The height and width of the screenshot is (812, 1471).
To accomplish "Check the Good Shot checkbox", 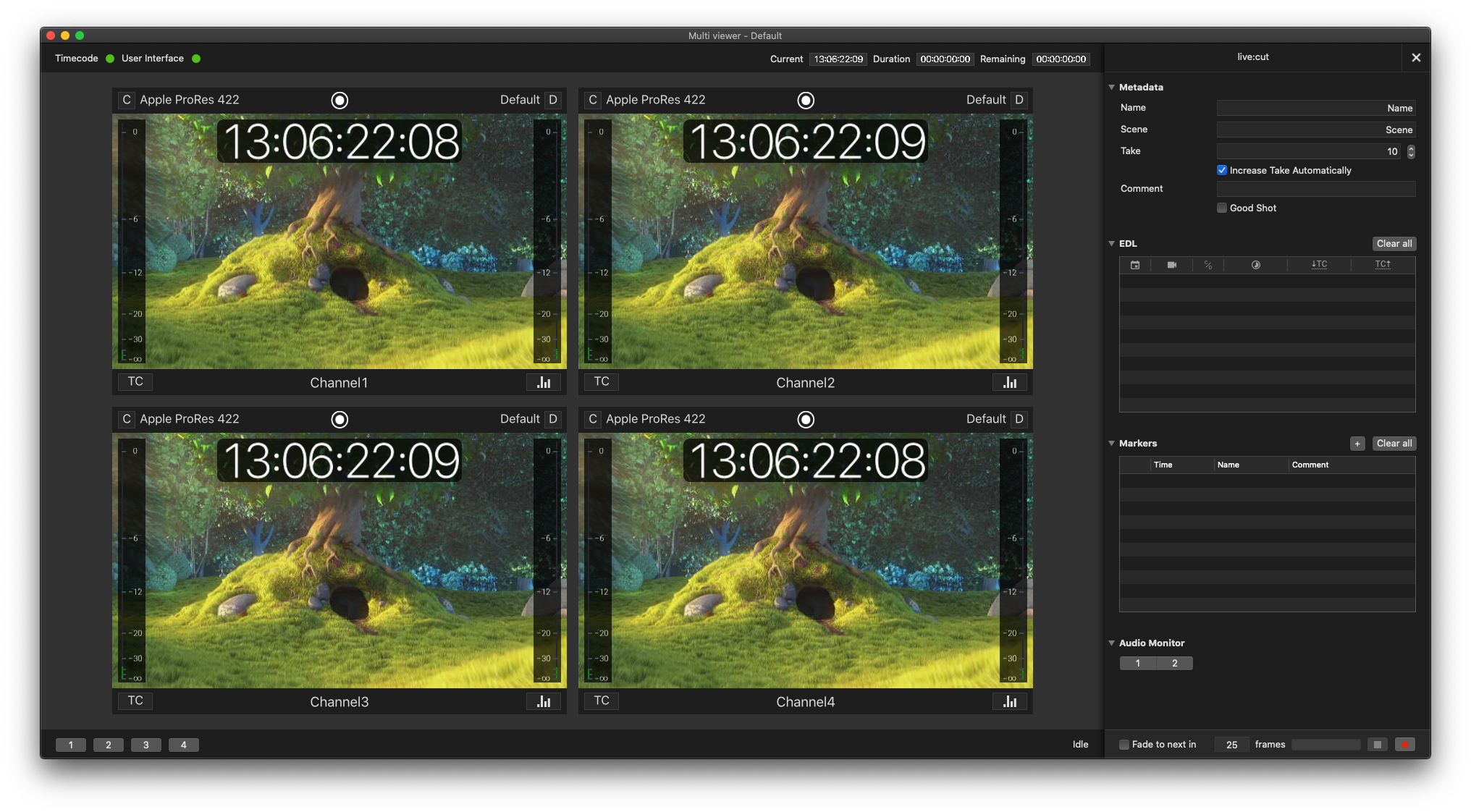I will click(1222, 208).
